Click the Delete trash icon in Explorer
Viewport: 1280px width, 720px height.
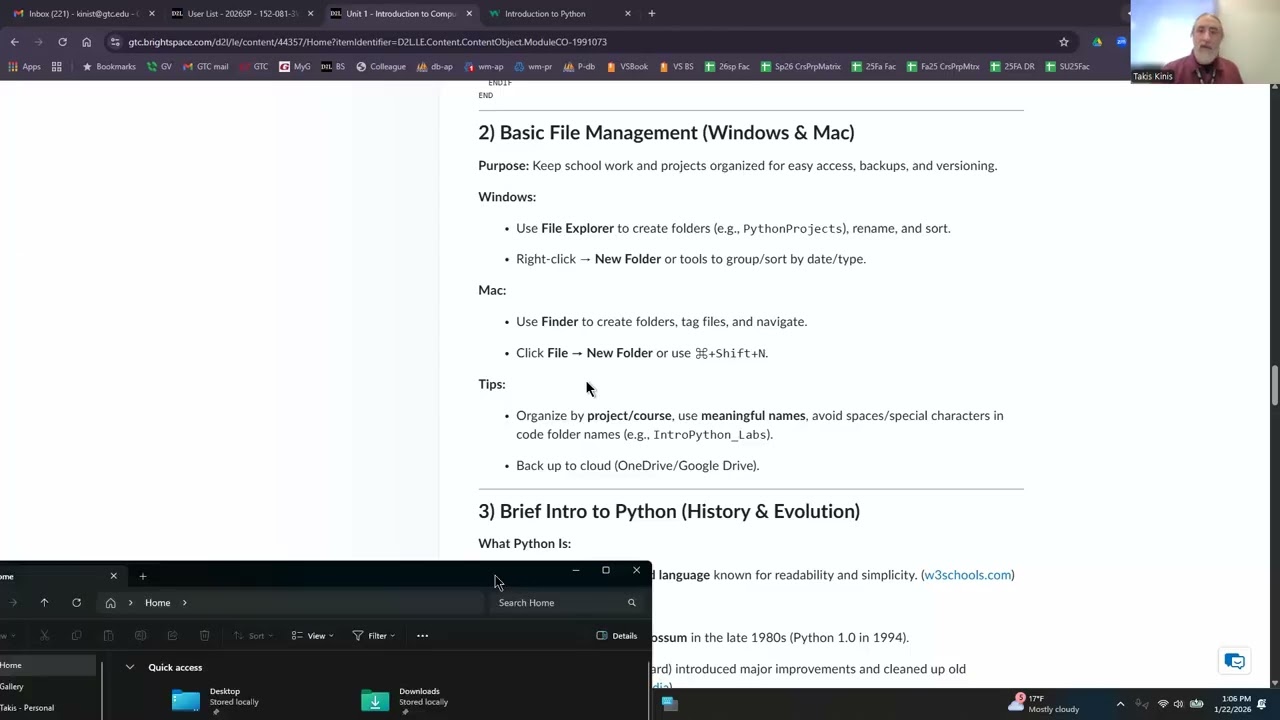[x=204, y=636]
